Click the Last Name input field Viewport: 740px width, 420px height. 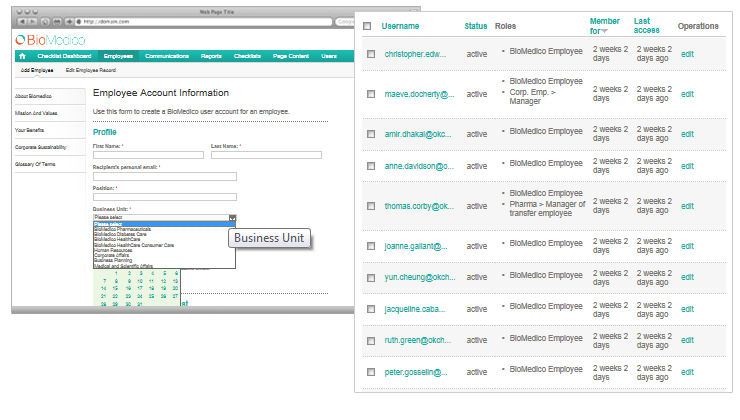pos(266,155)
